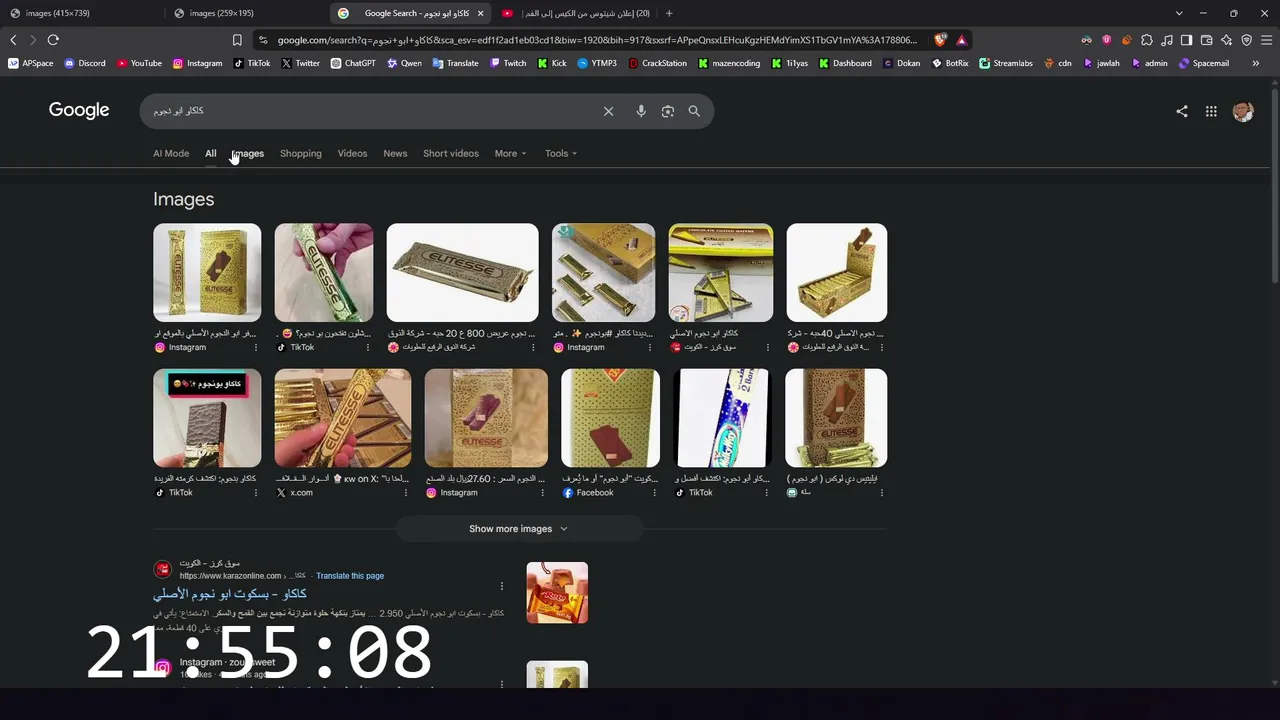Expand the More search filters dropdown
Image resolution: width=1280 pixels, height=720 pixels.
click(x=510, y=153)
